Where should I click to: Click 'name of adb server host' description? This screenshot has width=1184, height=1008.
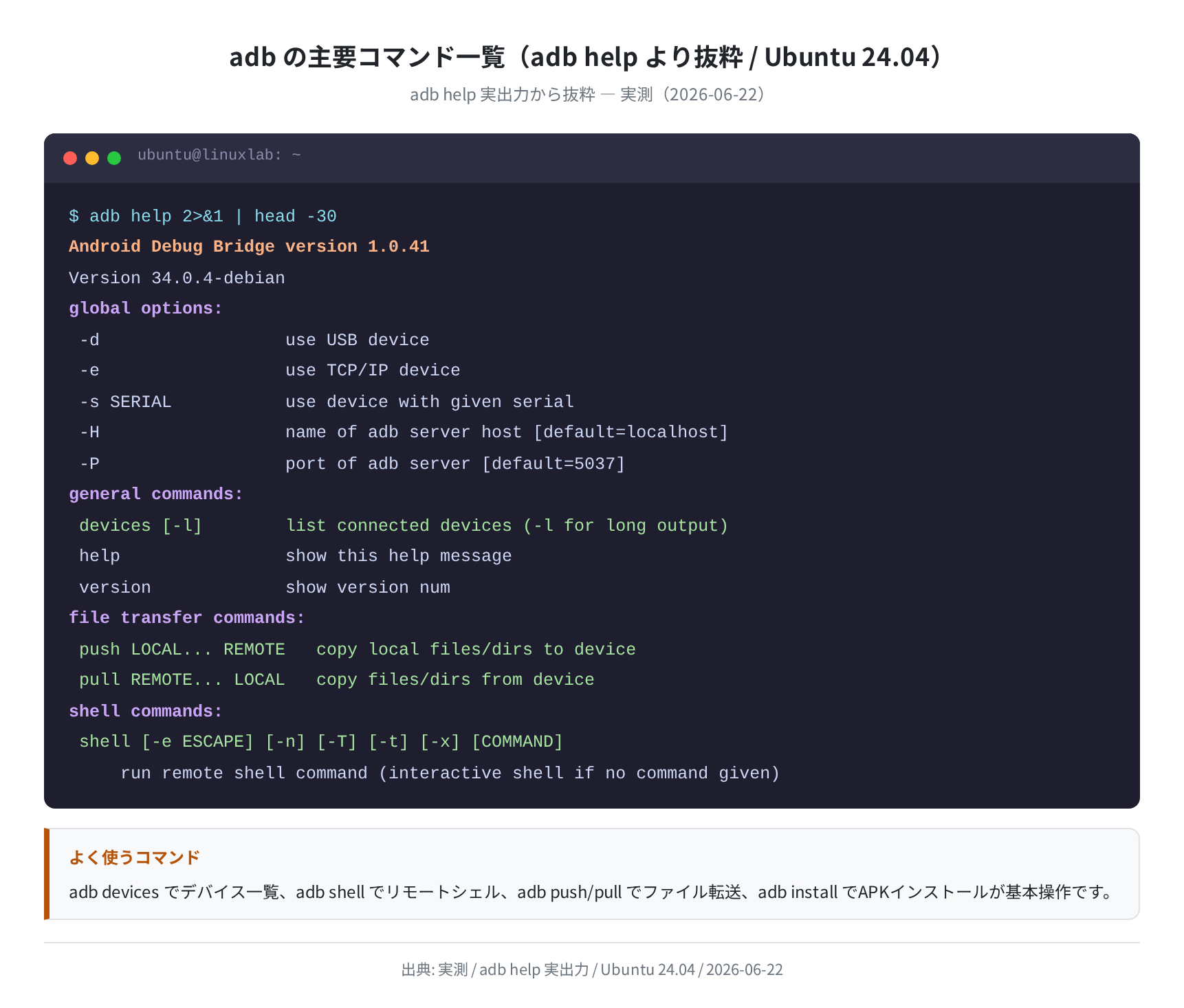coord(507,432)
